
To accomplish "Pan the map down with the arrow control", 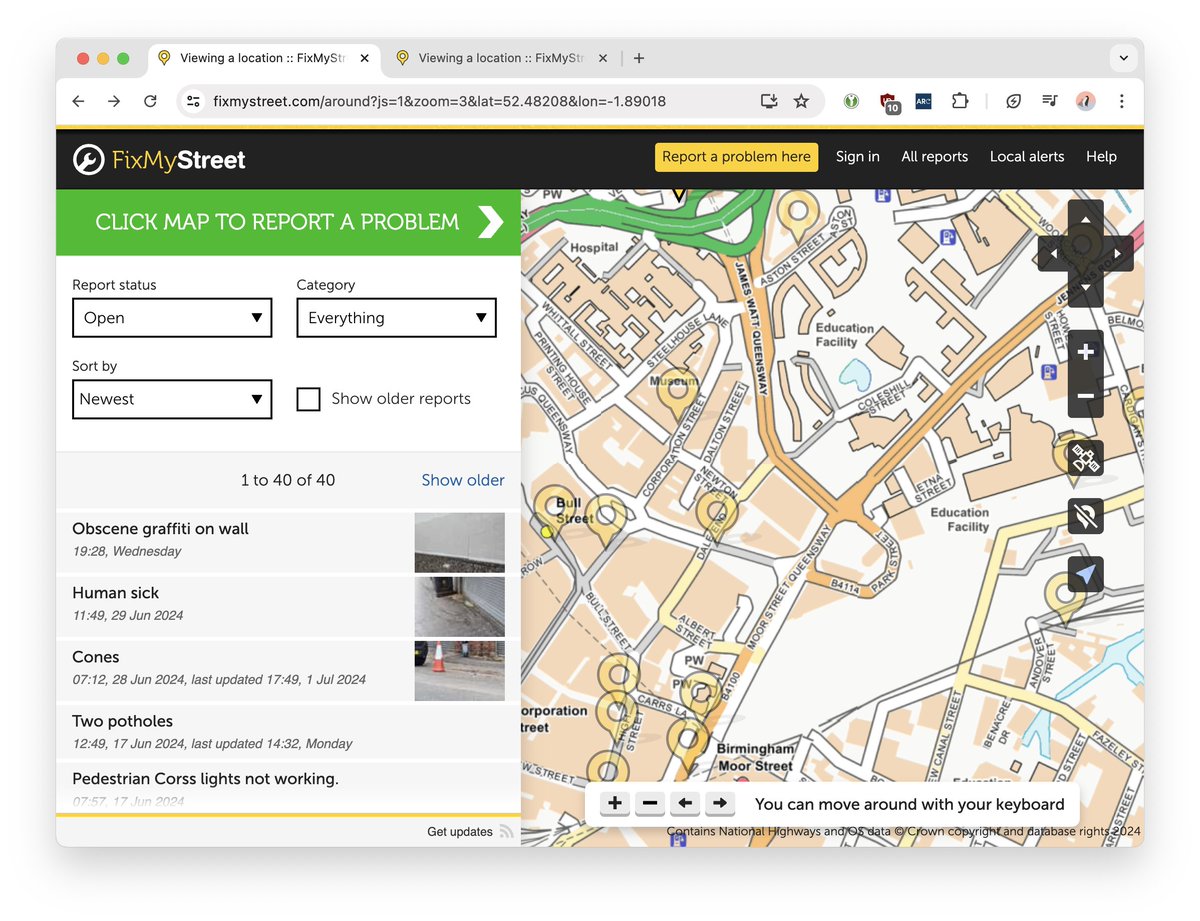I will 1085,289.
